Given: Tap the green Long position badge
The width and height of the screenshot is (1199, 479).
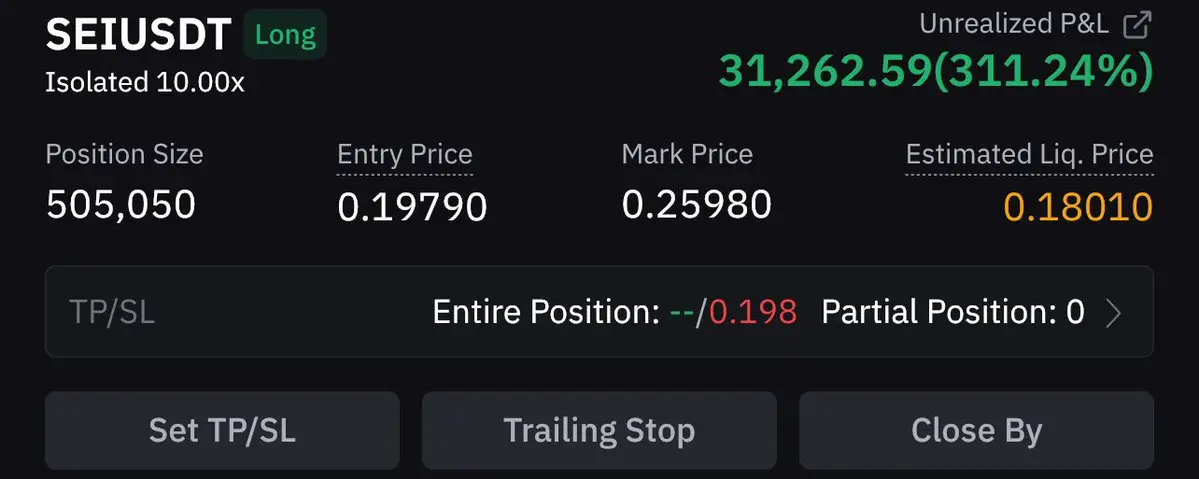Looking at the screenshot, I should [285, 35].
